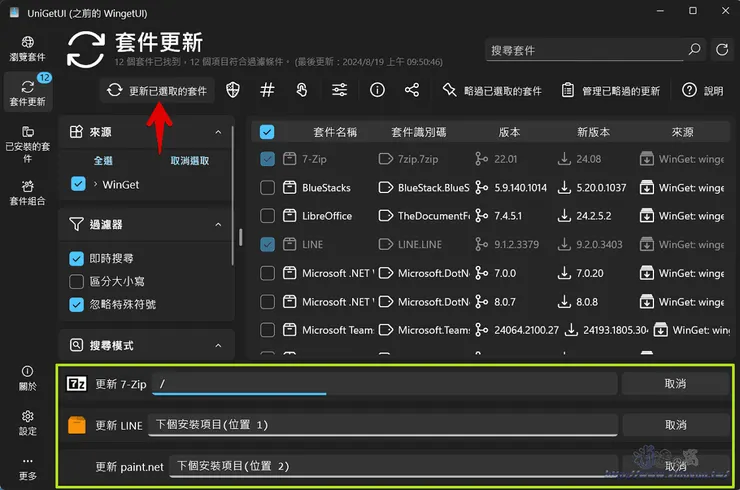Click new version 24.2.5.2 for LibreOffice

[594, 216]
